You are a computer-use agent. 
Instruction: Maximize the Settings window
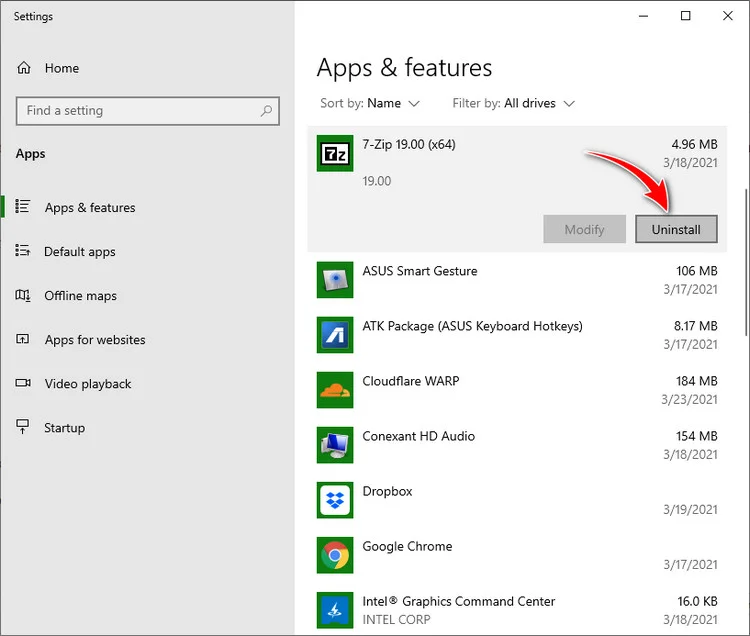685,16
